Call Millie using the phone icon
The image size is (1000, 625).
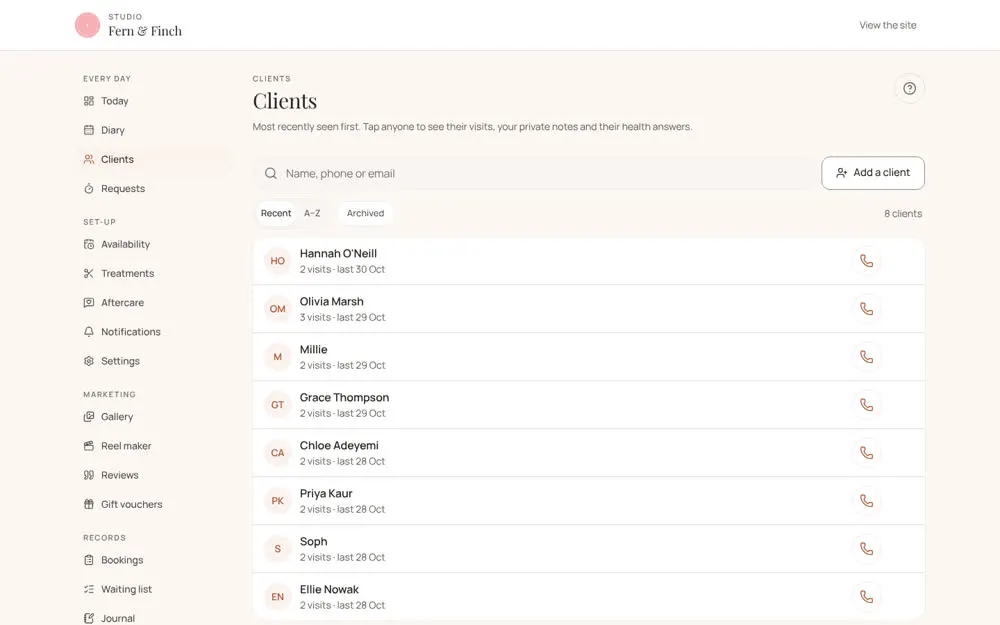[x=866, y=357]
